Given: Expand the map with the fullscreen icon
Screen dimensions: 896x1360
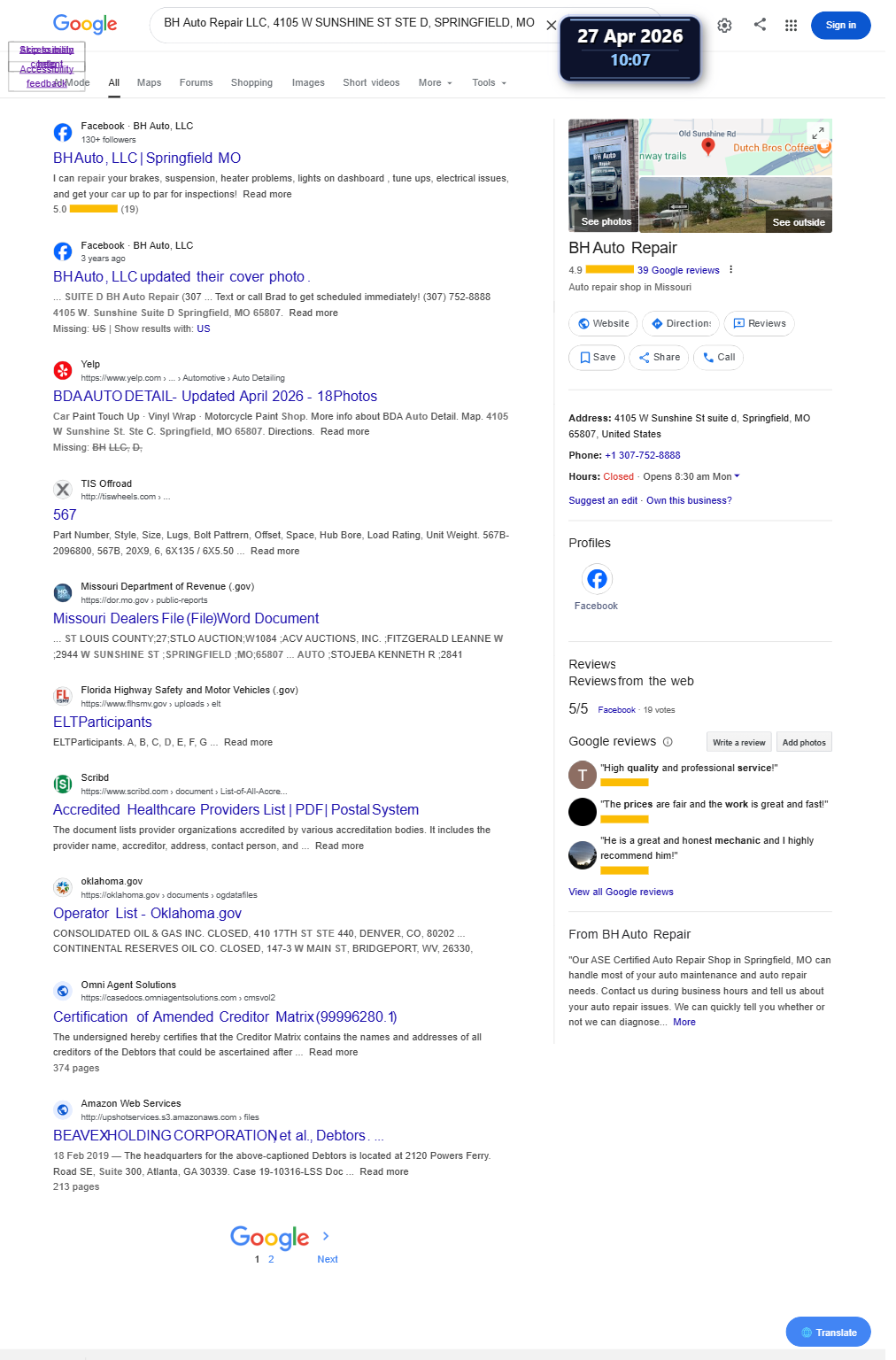Looking at the screenshot, I should tap(819, 133).
